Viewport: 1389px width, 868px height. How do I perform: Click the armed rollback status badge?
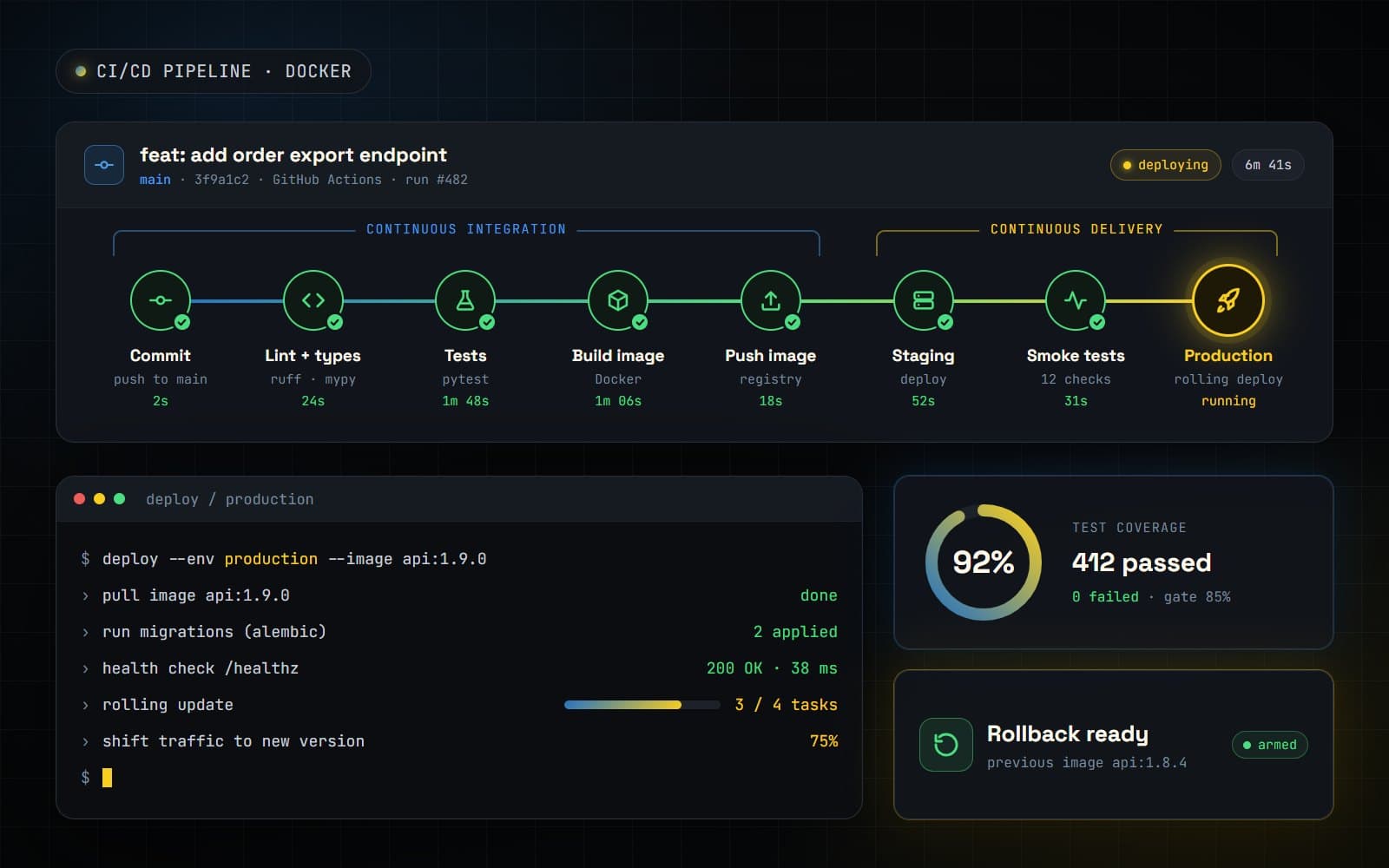(x=1270, y=745)
